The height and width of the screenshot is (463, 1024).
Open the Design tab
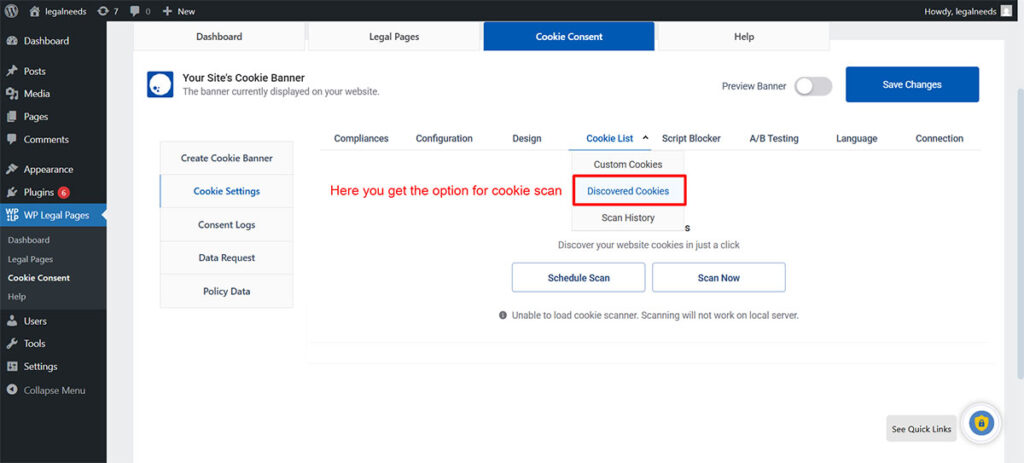tap(527, 138)
